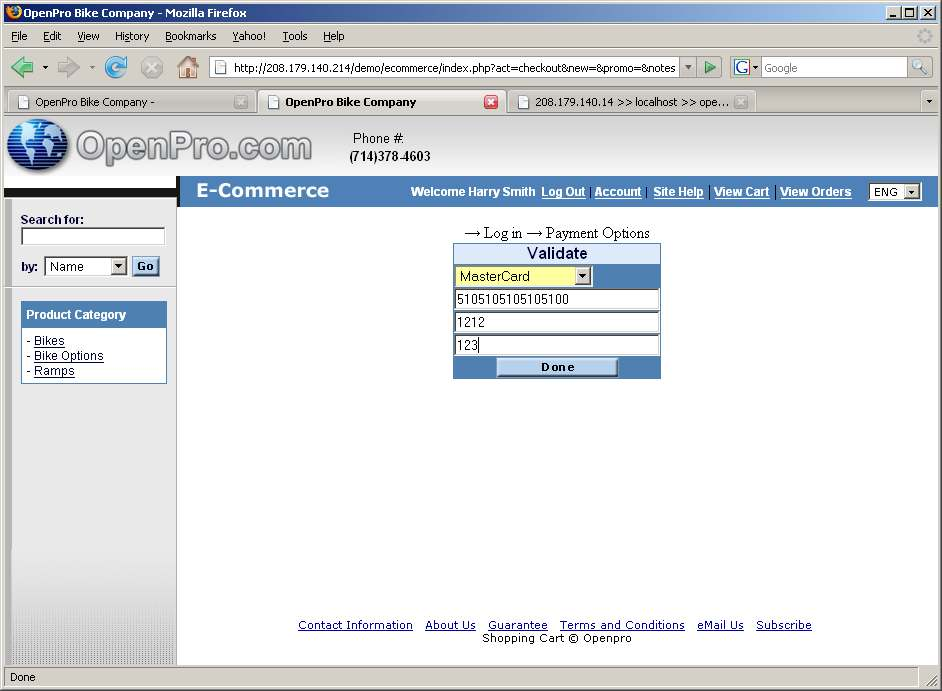Expand the ENG language selector
The image size is (942, 691).
[911, 192]
